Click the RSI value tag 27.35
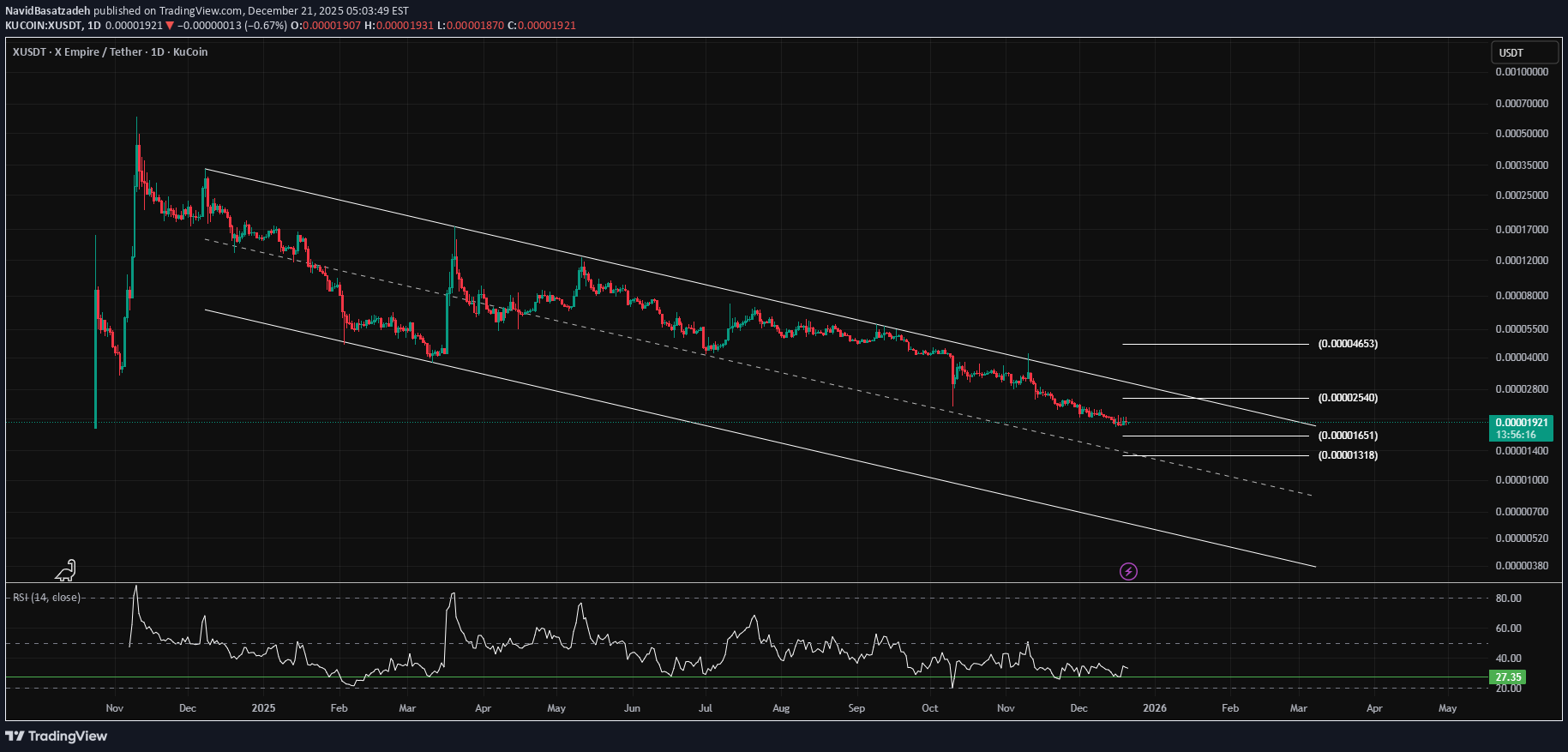 [1508, 677]
